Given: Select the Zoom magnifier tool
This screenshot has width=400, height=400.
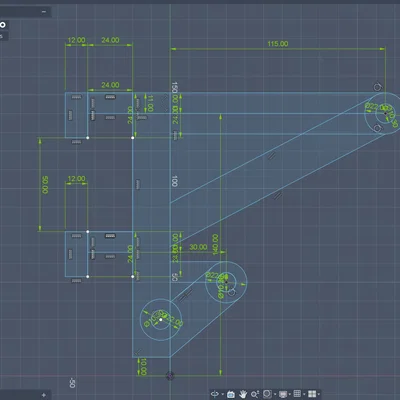Looking at the screenshot, I should click(255, 394).
